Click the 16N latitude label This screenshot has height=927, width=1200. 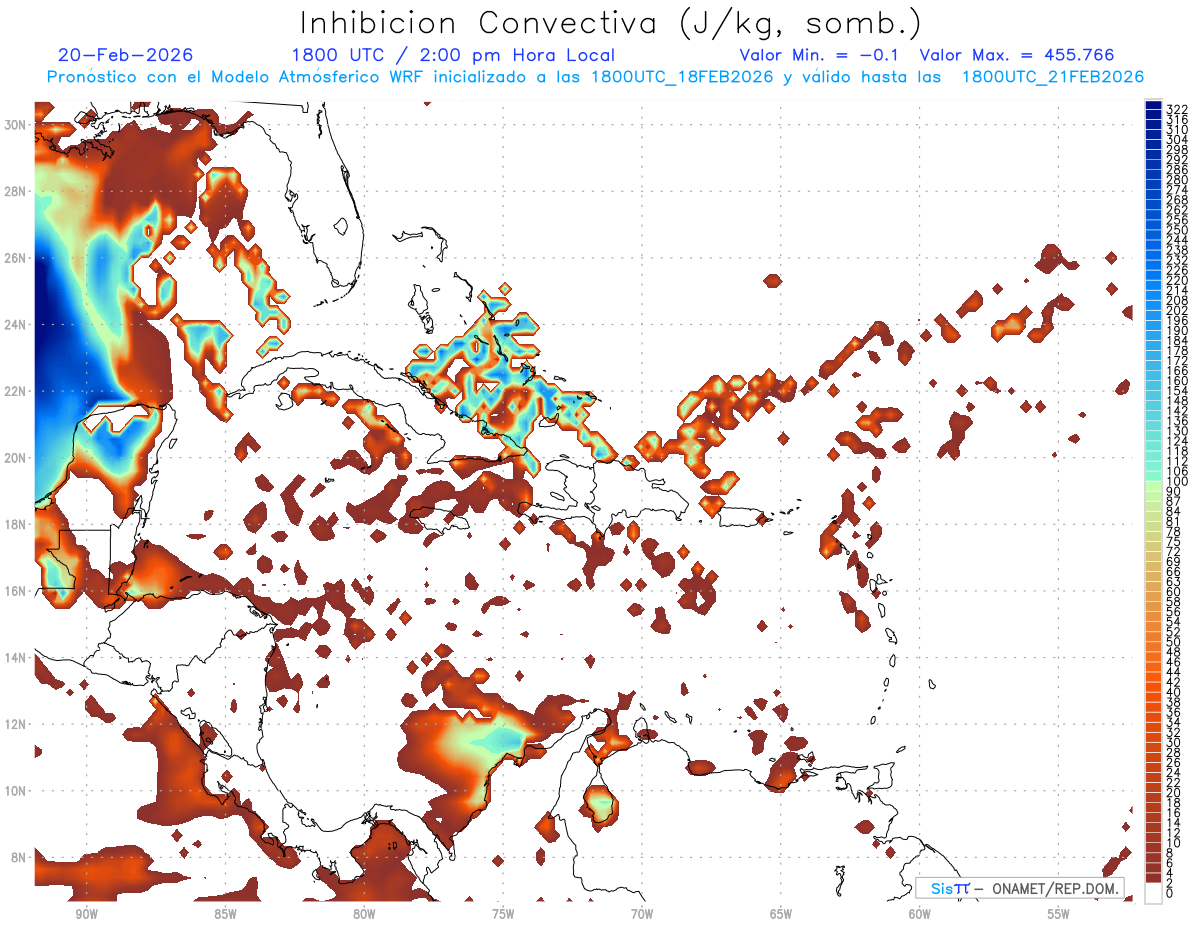tap(17, 591)
